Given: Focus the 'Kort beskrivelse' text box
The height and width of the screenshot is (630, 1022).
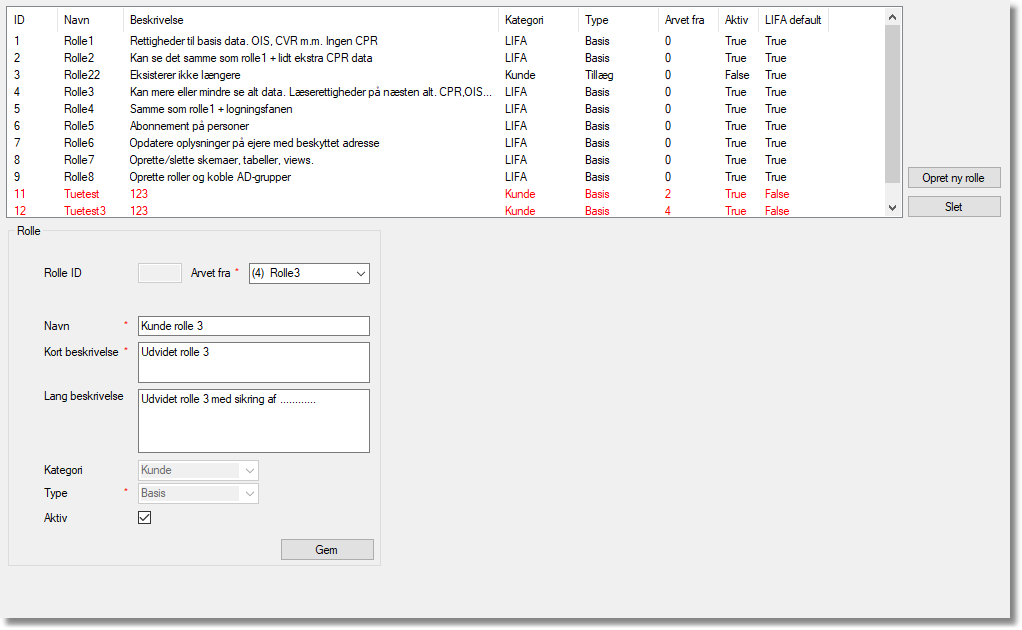Looking at the screenshot, I should pyautogui.click(x=253, y=362).
